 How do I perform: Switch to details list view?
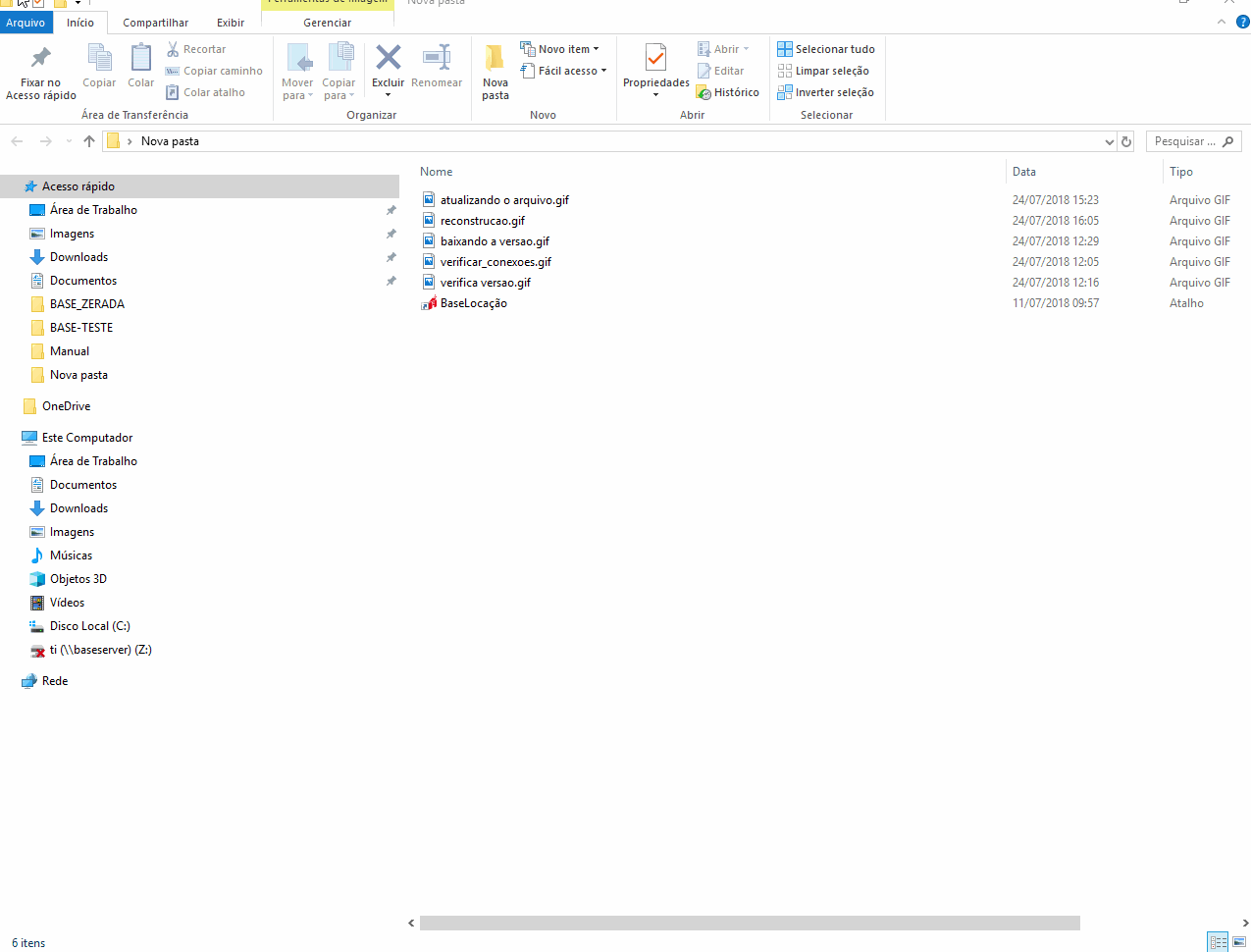(1218, 942)
